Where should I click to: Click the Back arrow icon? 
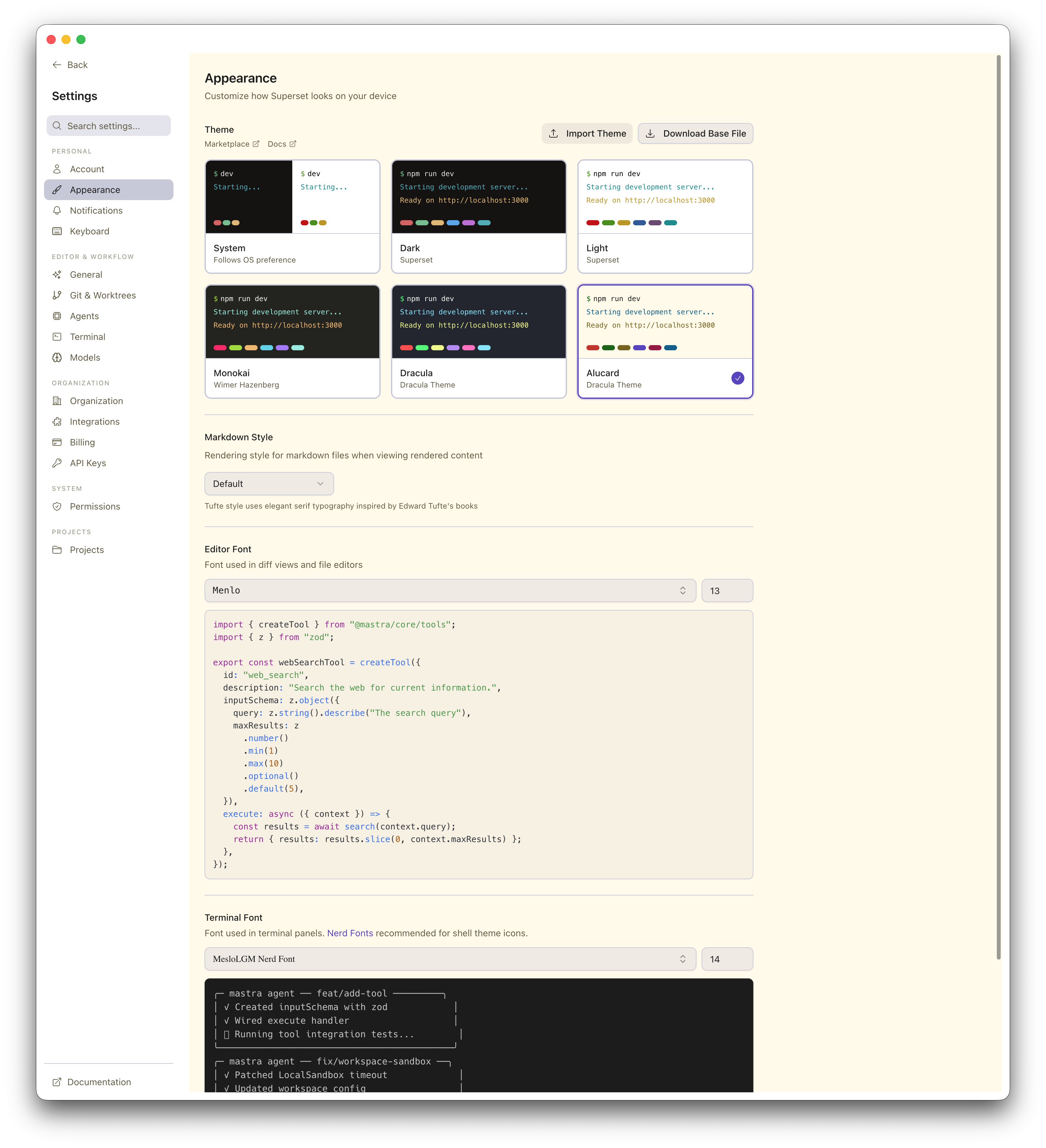57,65
